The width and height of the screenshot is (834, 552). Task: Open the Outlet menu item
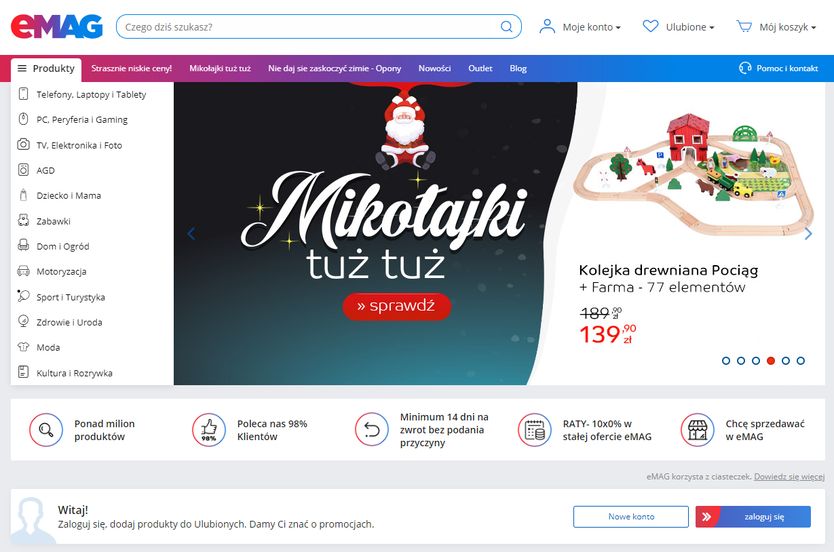tap(480, 68)
